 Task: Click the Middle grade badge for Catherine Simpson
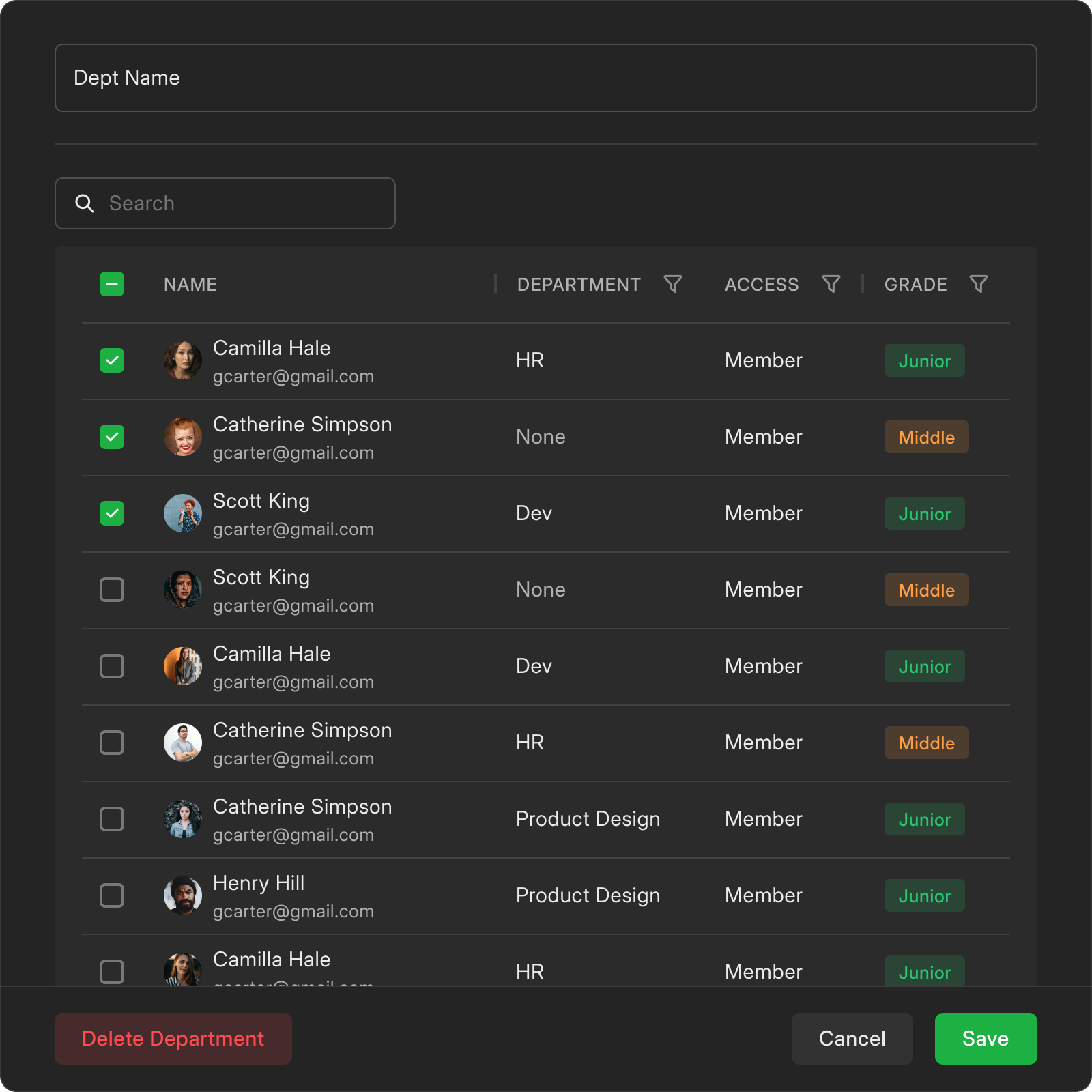tap(926, 437)
